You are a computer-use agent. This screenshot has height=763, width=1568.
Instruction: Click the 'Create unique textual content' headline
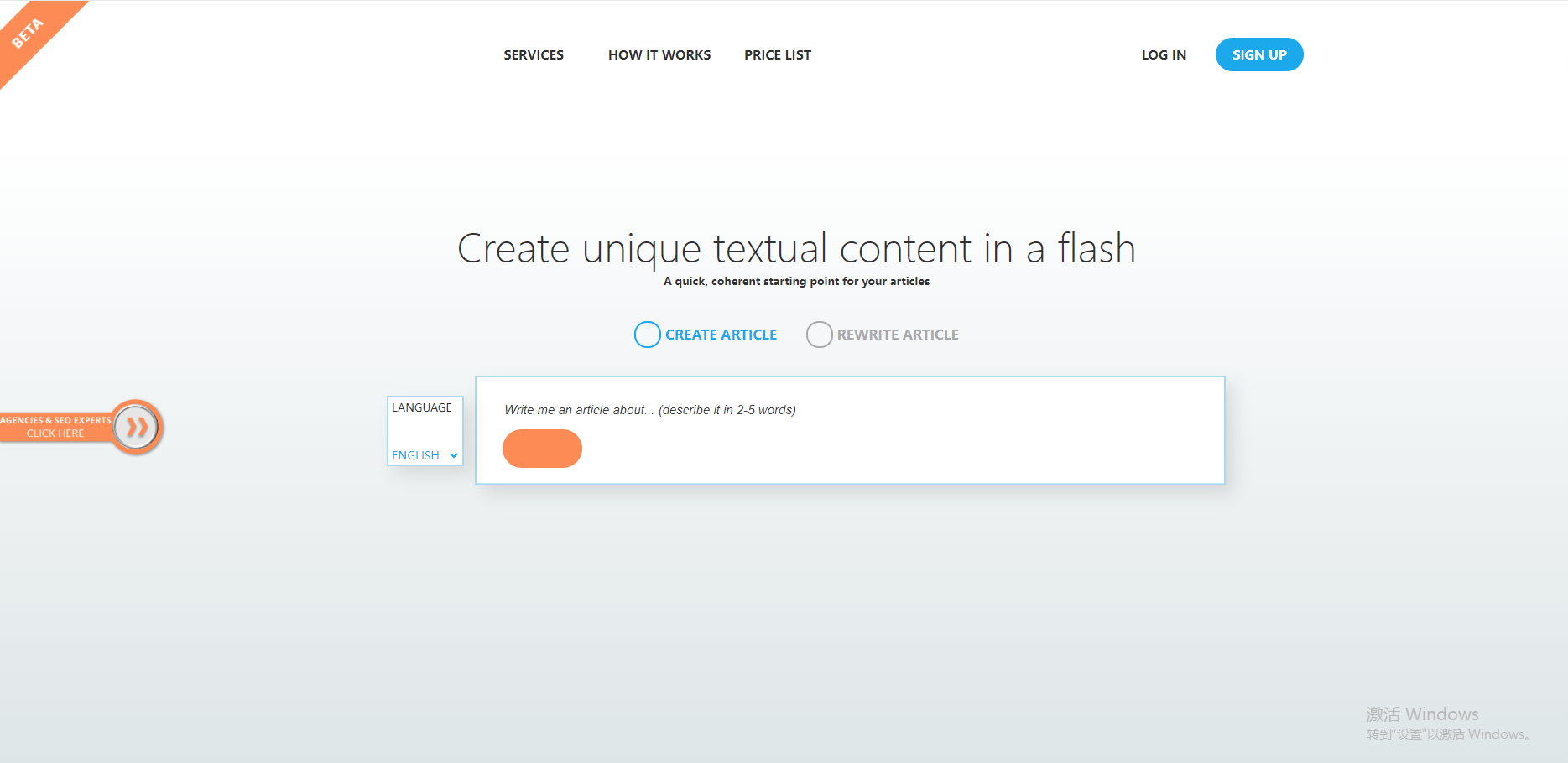click(x=795, y=249)
